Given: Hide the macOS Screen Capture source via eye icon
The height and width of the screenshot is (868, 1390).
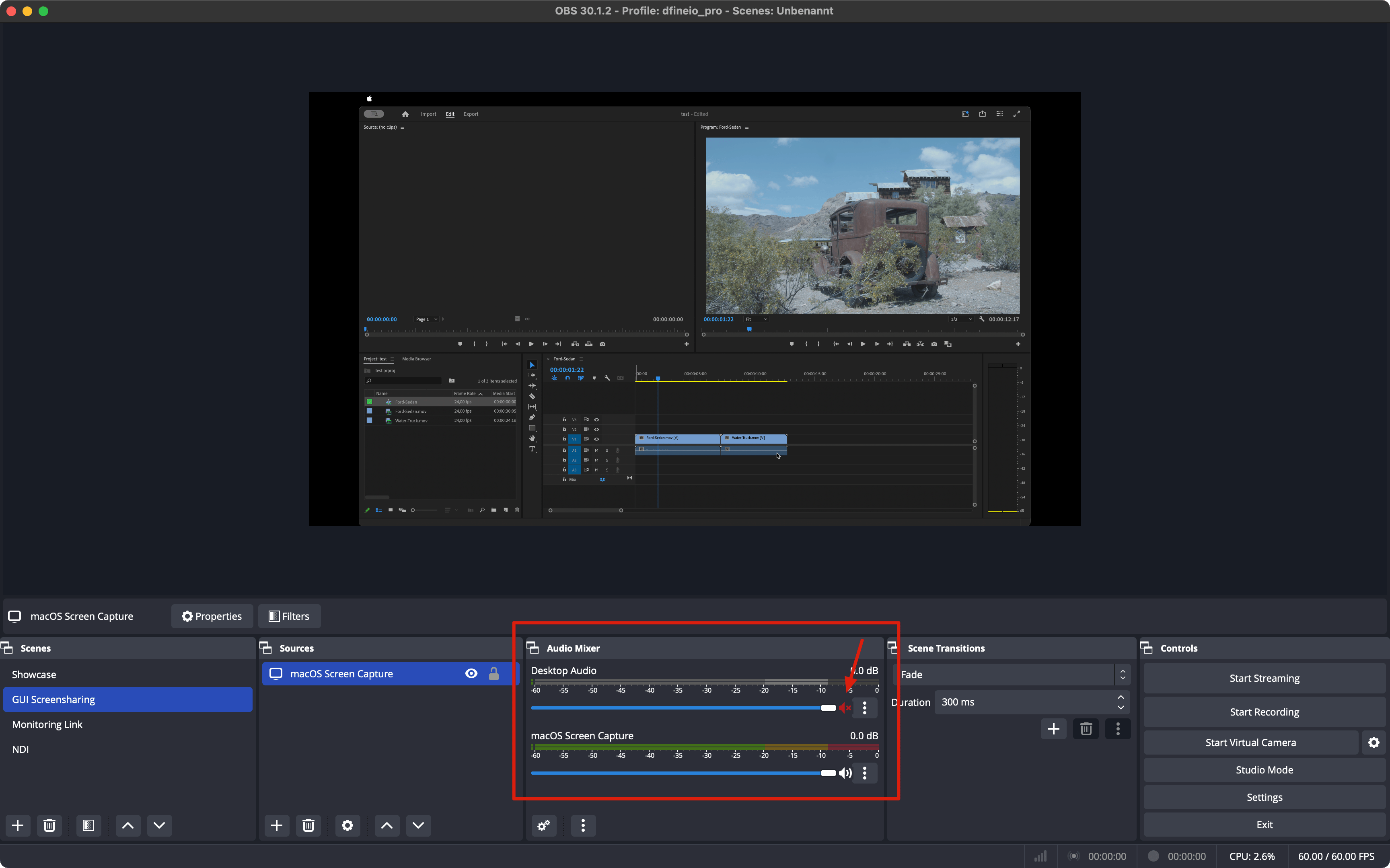Looking at the screenshot, I should (471, 674).
